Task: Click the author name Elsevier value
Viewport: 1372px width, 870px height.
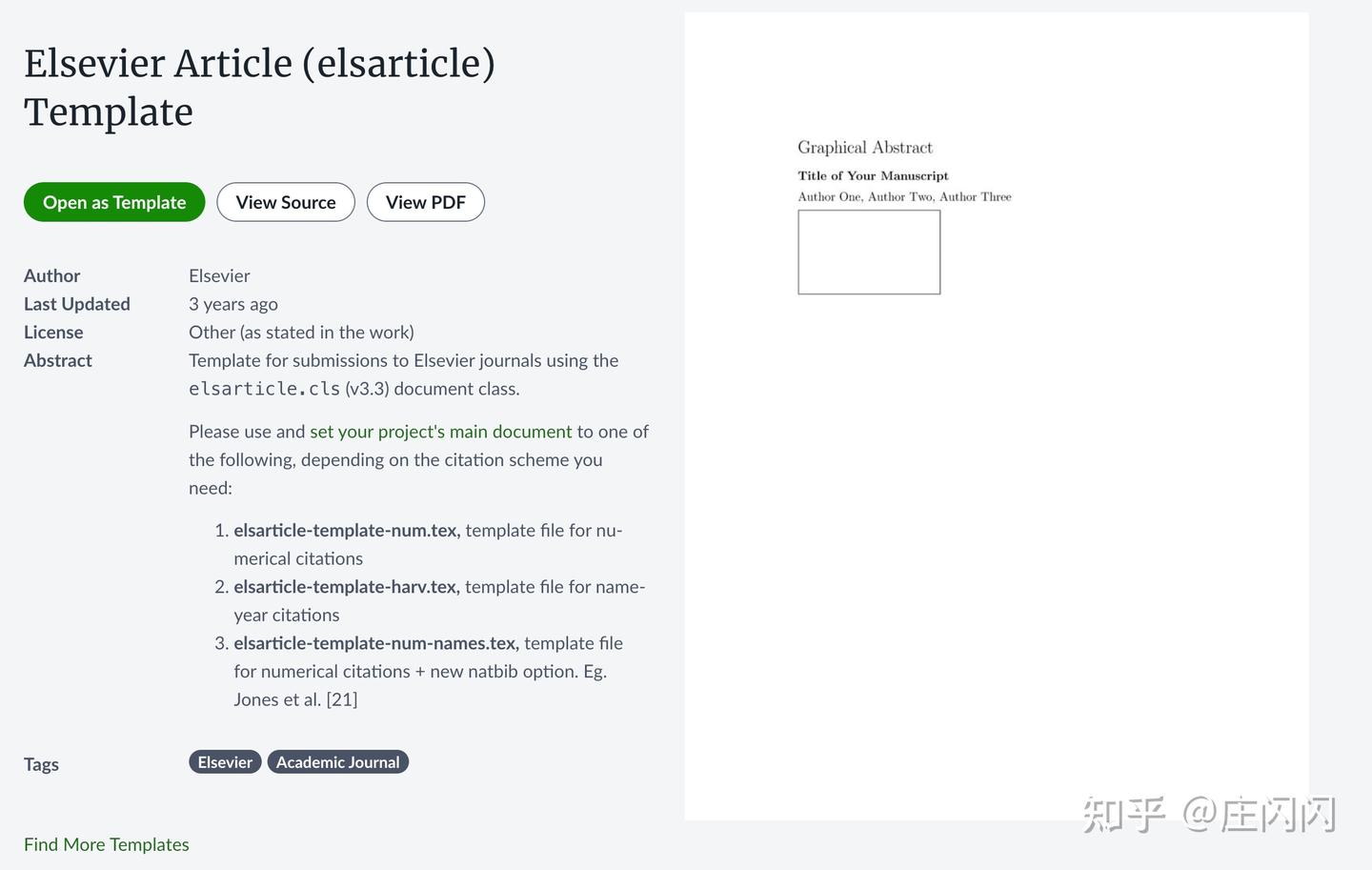Action: (x=219, y=276)
